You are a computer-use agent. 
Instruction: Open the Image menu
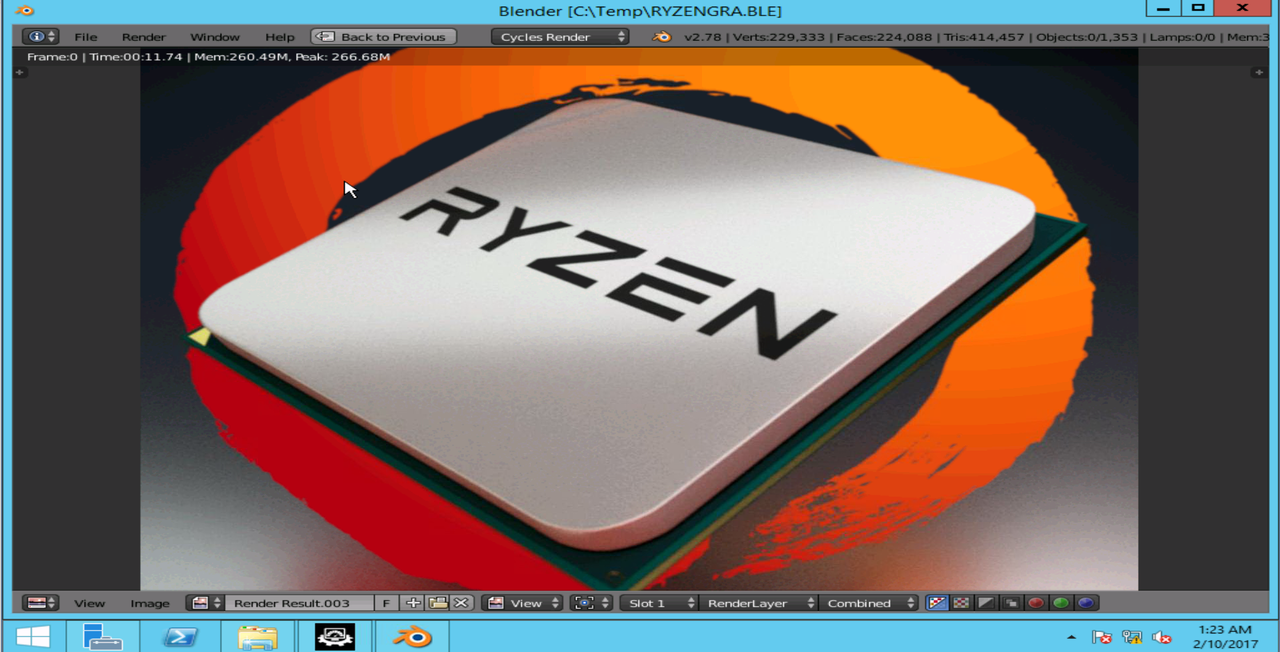(150, 603)
